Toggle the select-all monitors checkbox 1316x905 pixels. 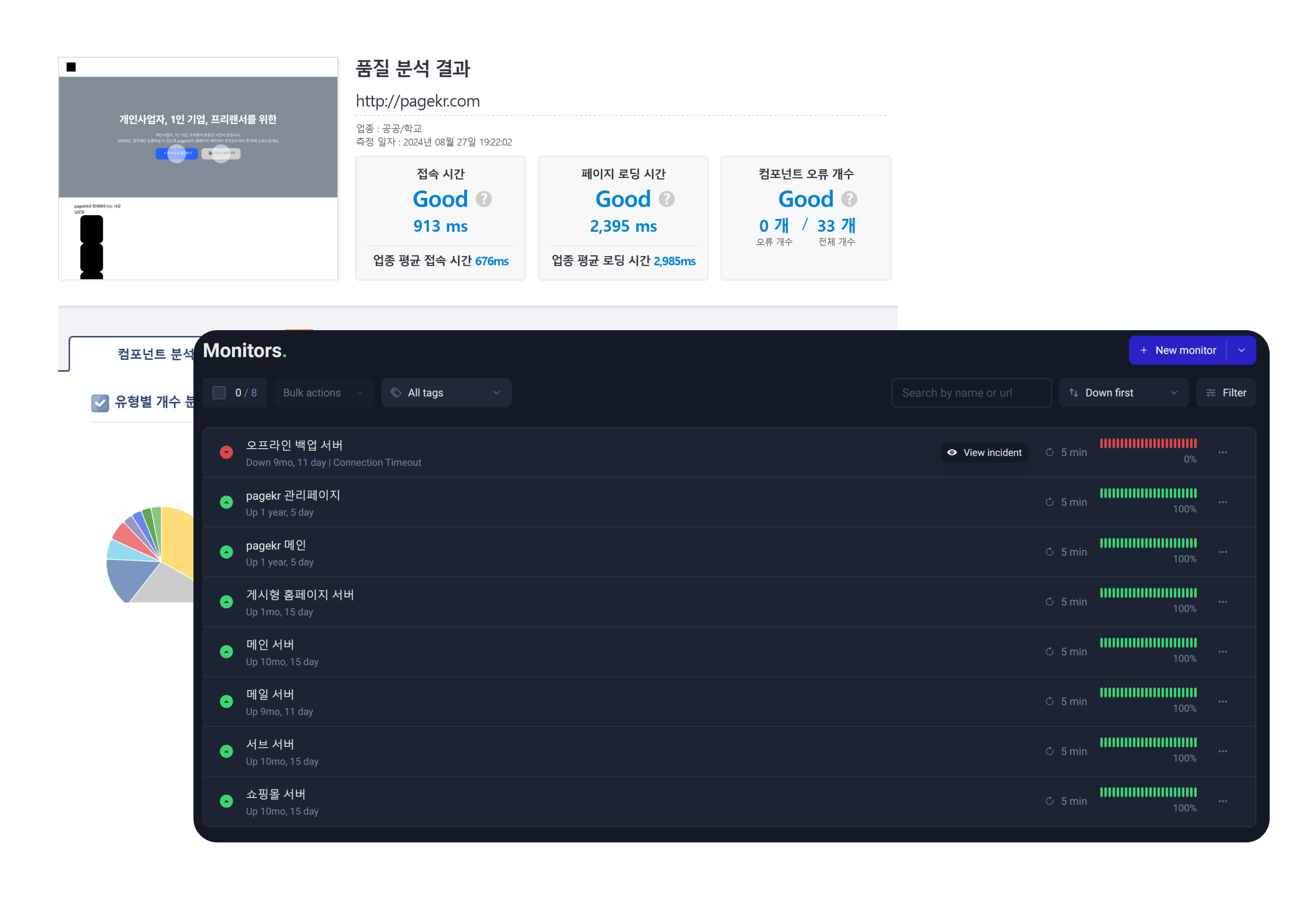(x=219, y=392)
